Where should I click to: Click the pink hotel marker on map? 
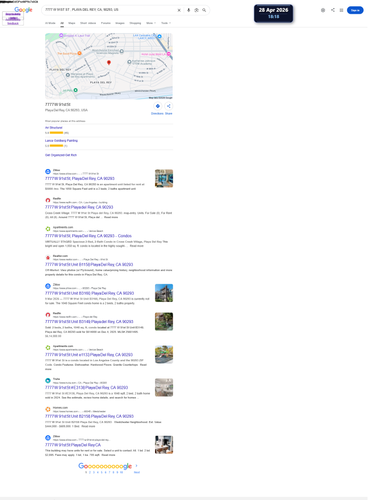(169, 54)
